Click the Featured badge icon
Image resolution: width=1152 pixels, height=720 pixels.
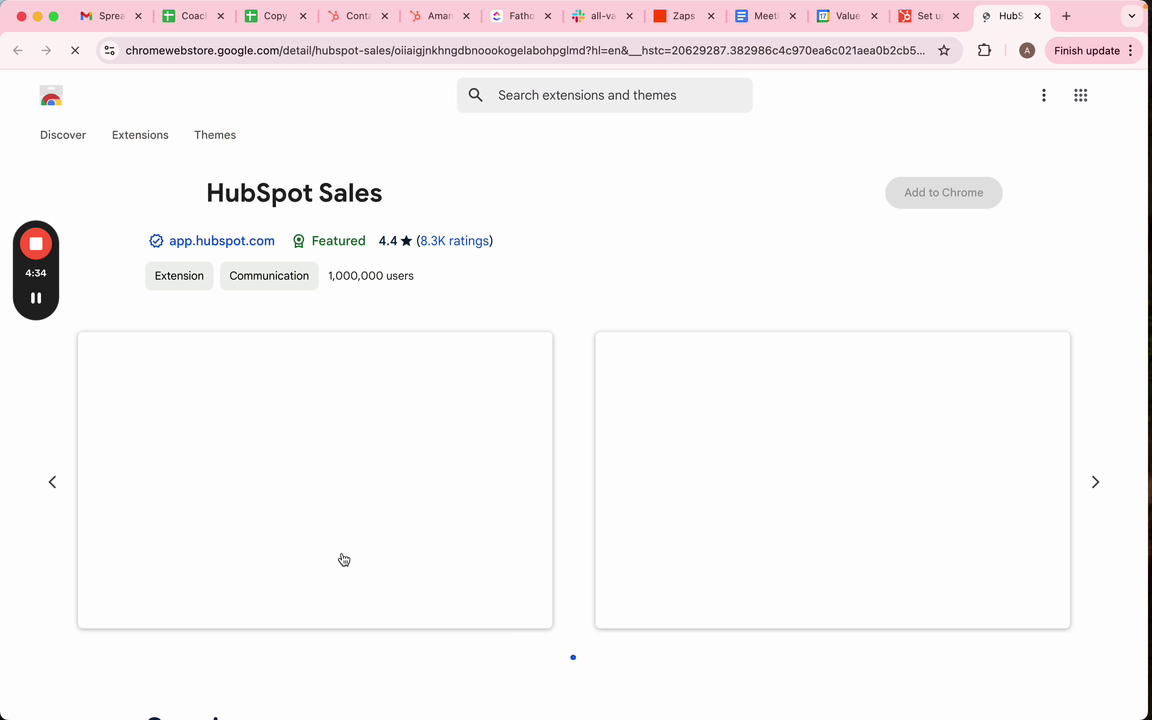(x=298, y=241)
